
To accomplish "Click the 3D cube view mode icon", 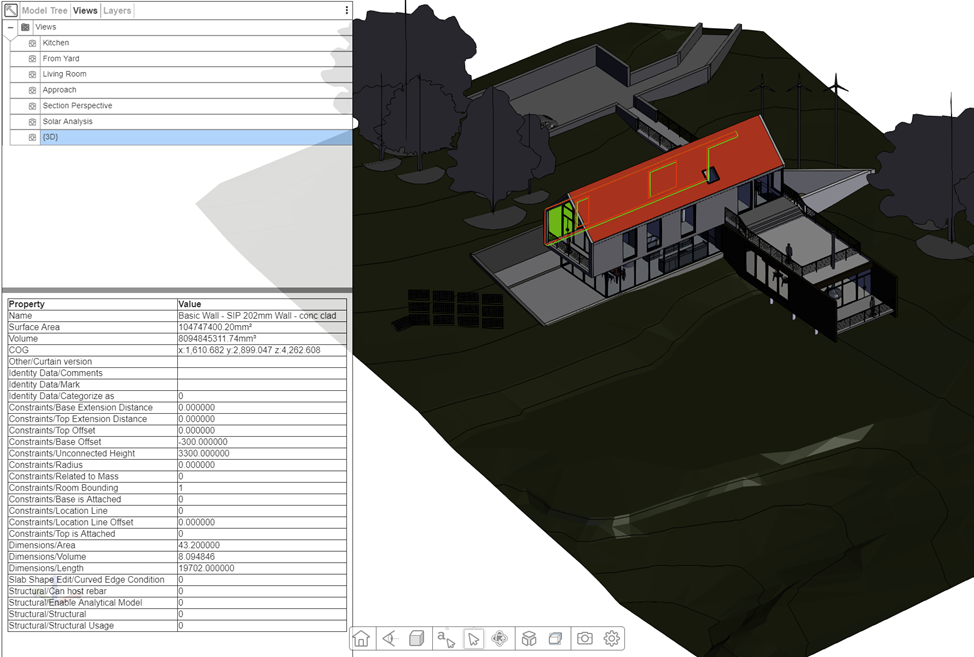I will [x=527, y=638].
